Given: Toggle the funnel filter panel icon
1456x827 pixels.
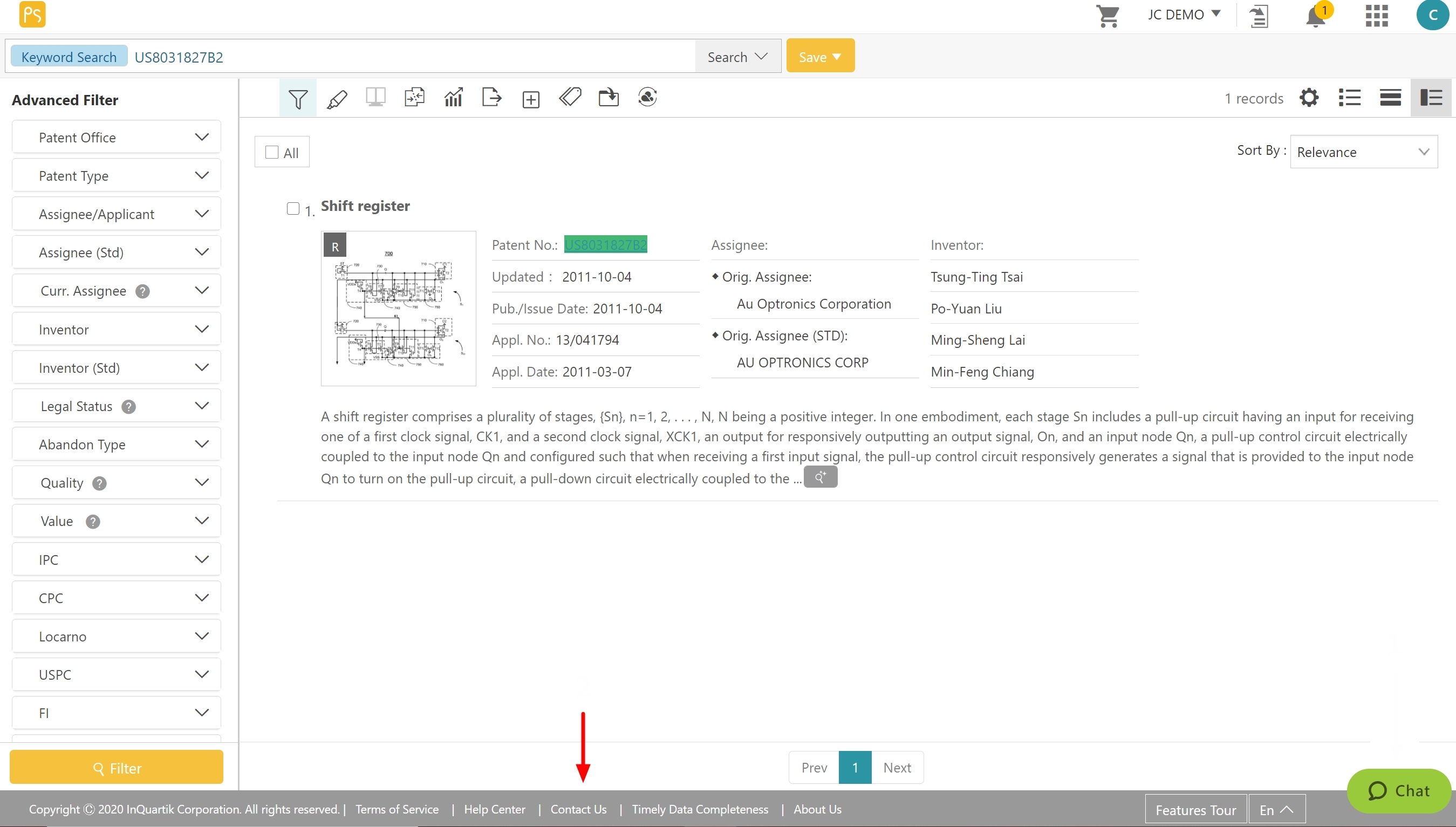Looking at the screenshot, I should point(298,98).
